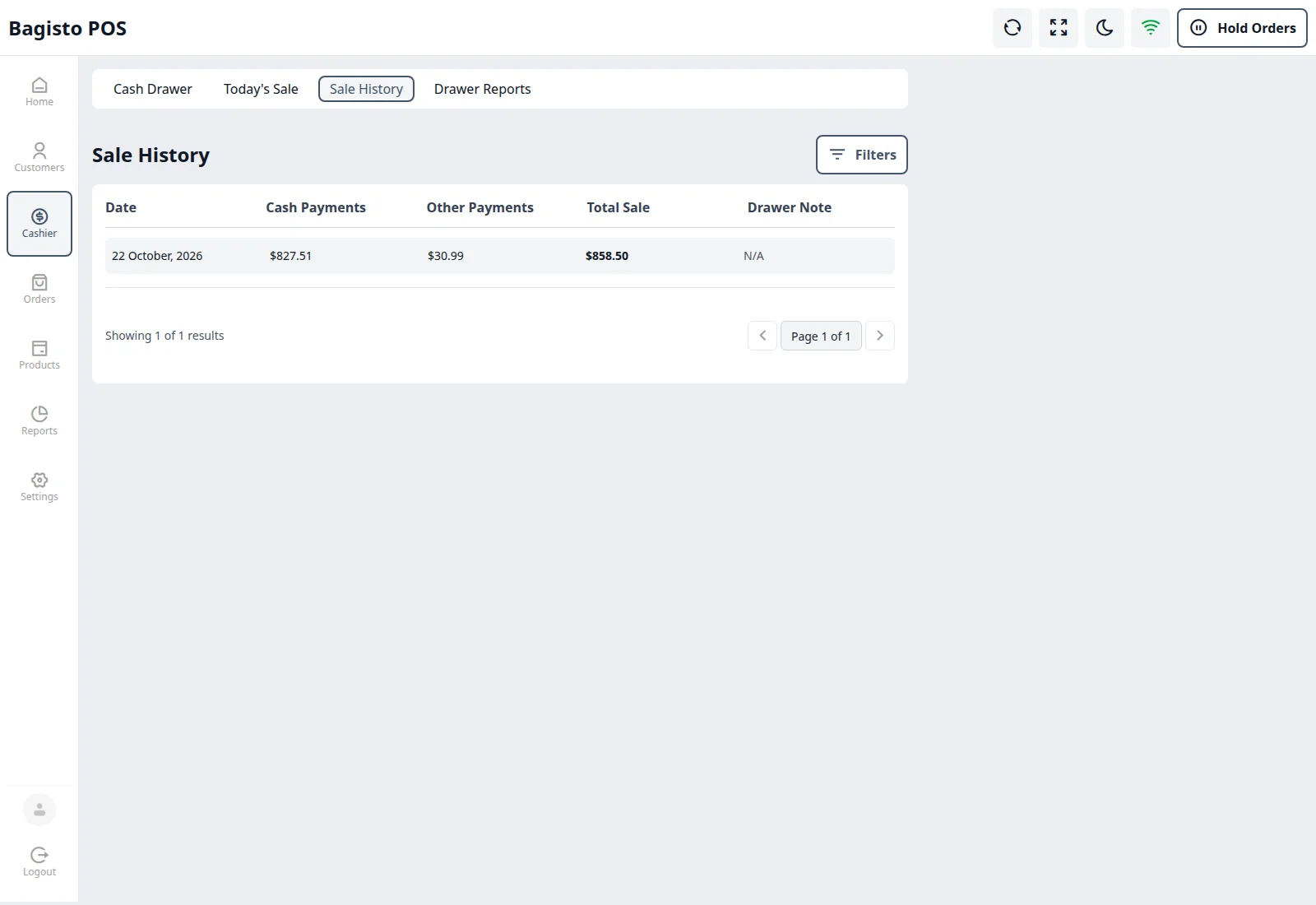Viewport: 1316px width, 905px height.
Task: Click the Other Payments column header
Action: (x=480, y=207)
